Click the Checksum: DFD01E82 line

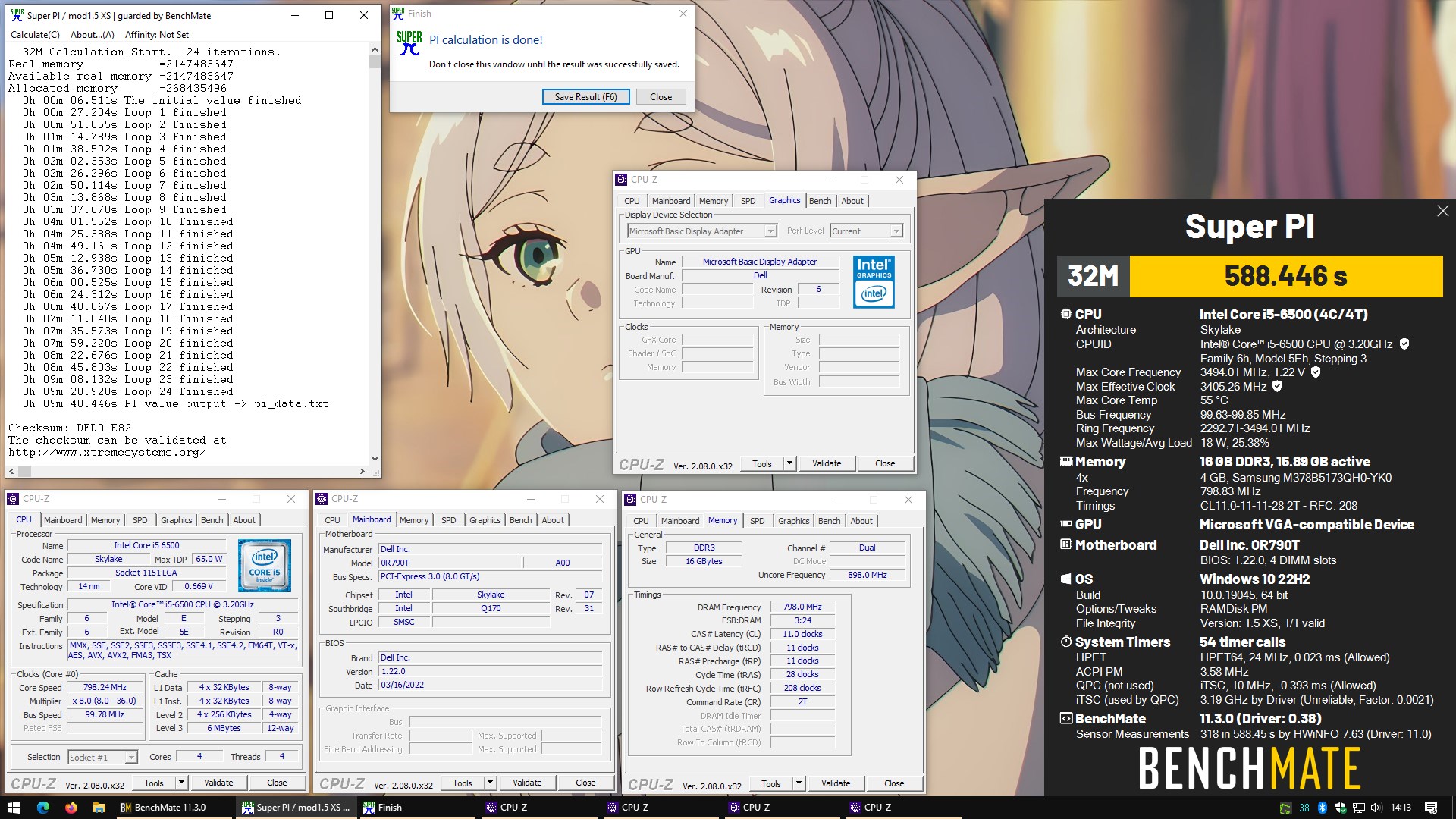tap(70, 428)
